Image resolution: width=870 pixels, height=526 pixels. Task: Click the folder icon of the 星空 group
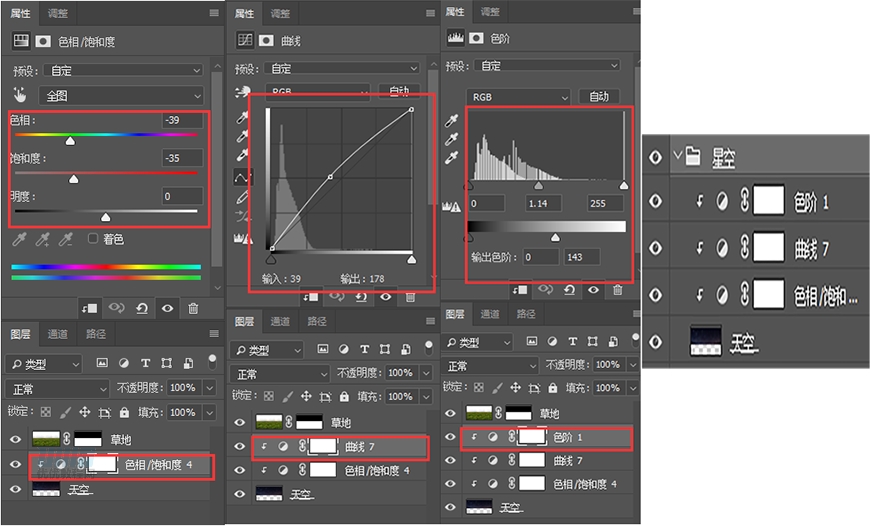(692, 156)
